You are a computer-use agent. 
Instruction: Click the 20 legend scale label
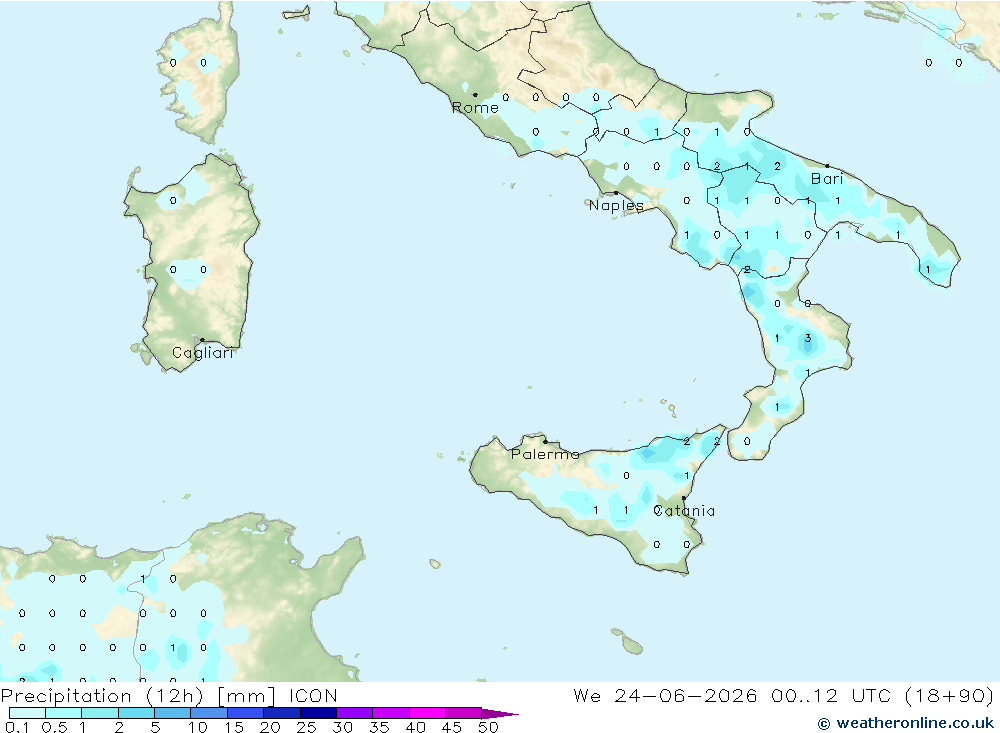[x=270, y=727]
